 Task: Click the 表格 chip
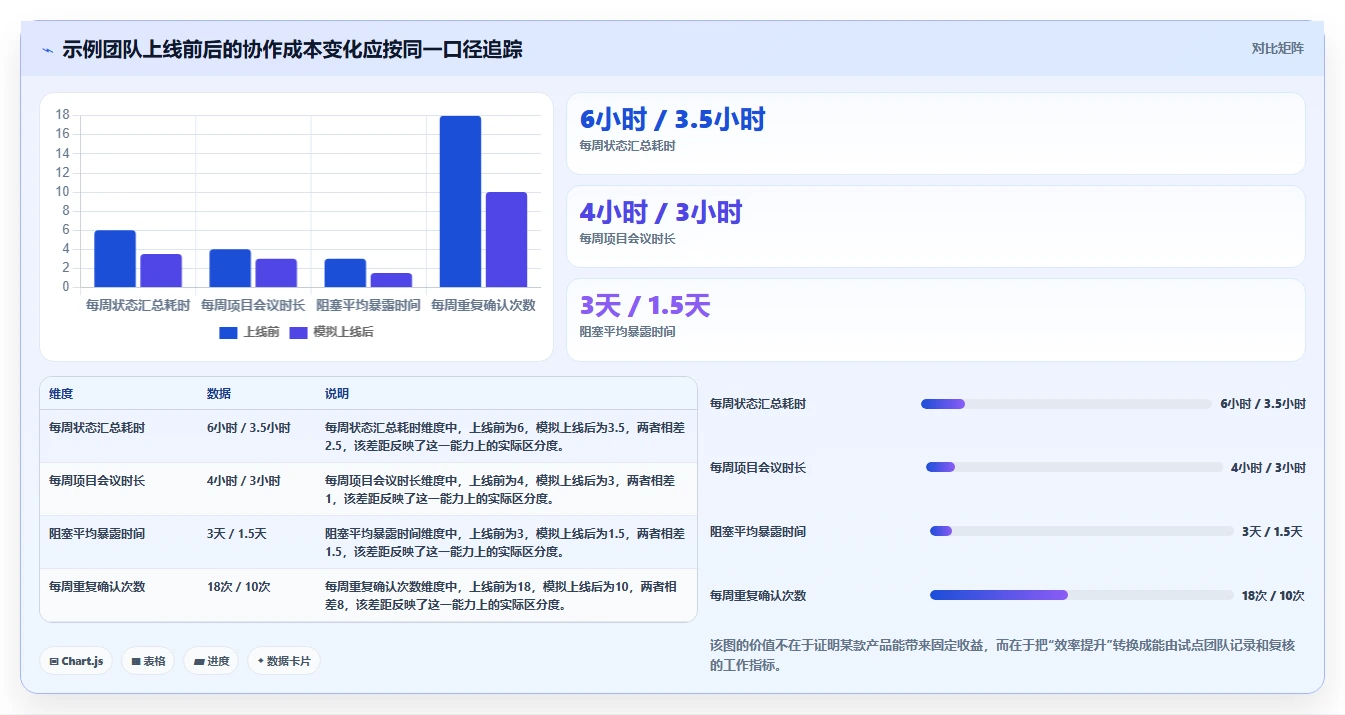pos(148,661)
